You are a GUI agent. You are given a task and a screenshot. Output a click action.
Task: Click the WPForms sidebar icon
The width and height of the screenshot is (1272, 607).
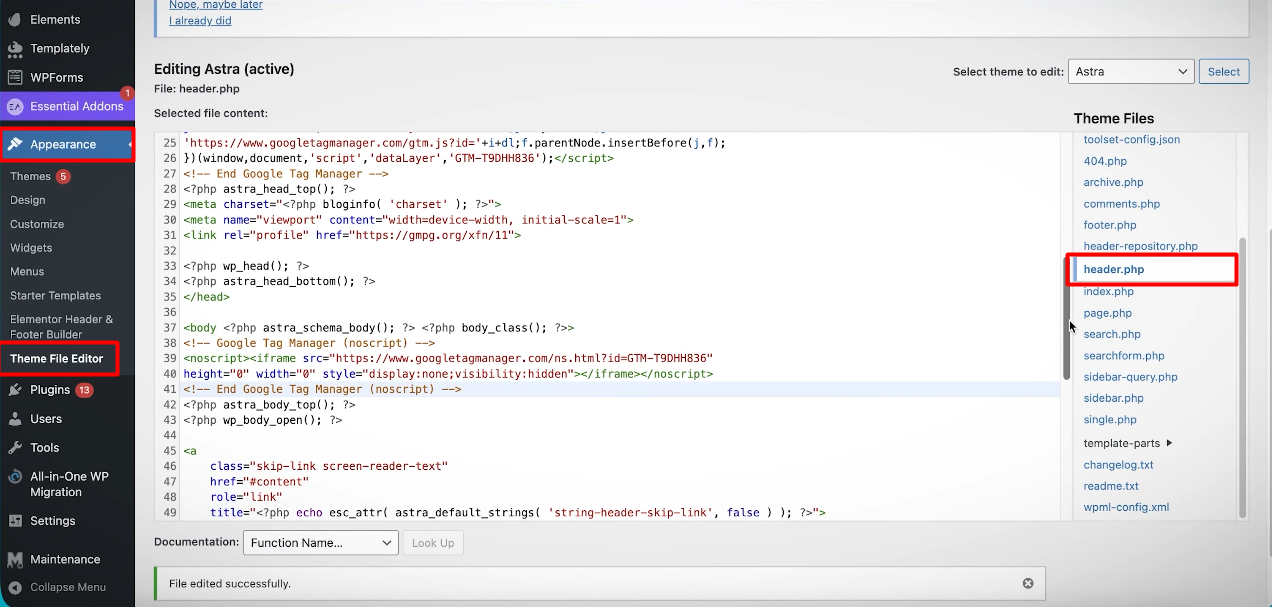[x=15, y=77]
